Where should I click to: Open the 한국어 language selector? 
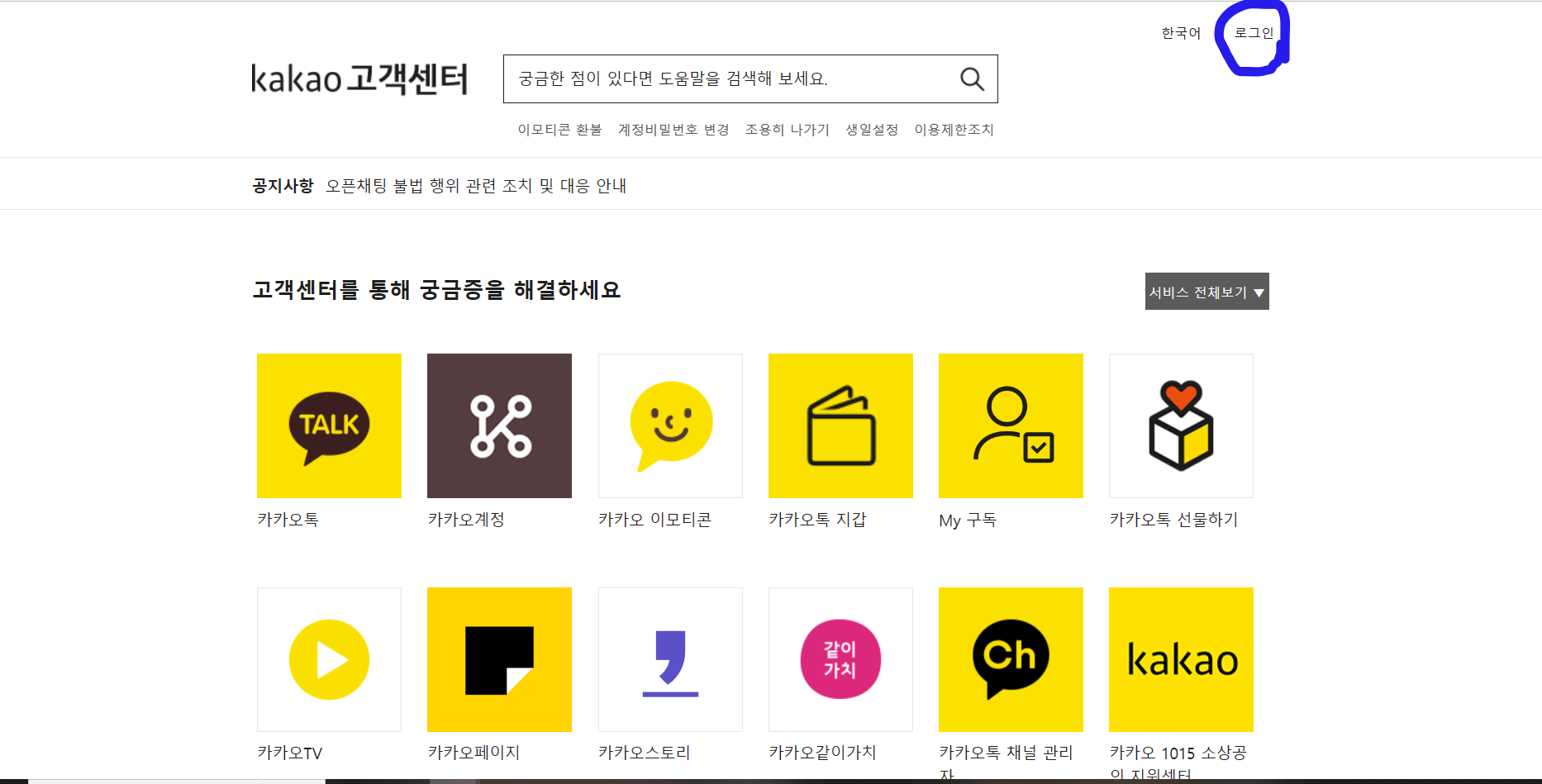(x=1181, y=33)
